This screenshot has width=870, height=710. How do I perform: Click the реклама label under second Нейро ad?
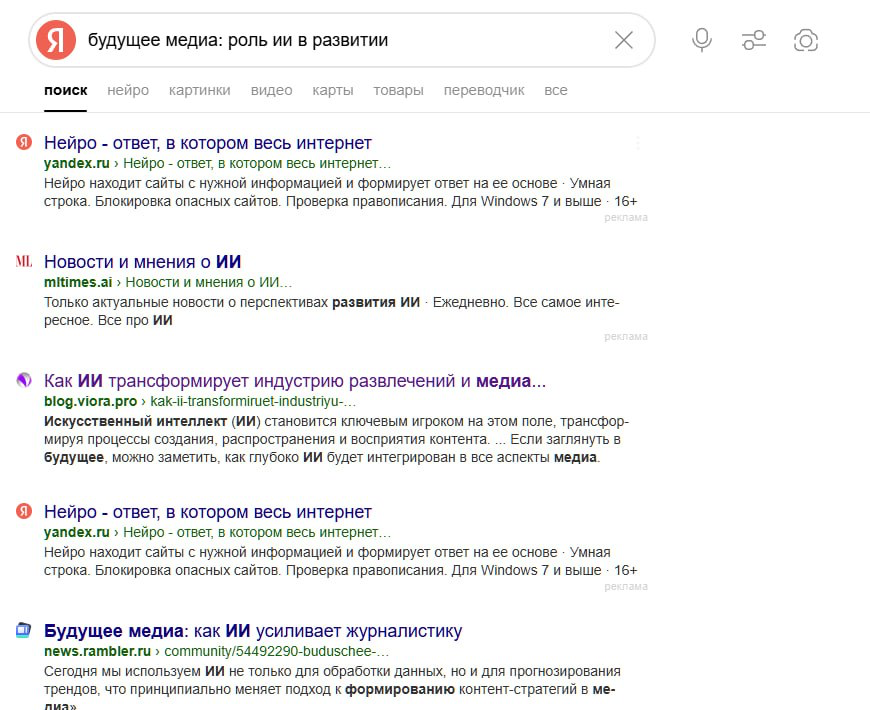pyautogui.click(x=625, y=586)
